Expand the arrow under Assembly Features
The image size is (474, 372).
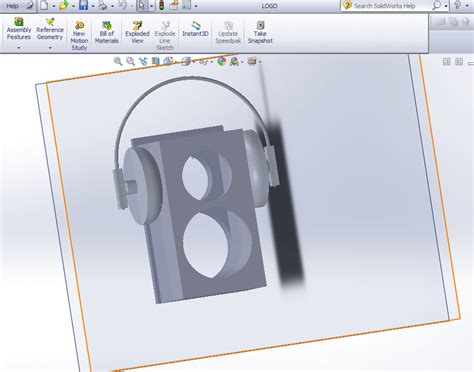point(19,48)
